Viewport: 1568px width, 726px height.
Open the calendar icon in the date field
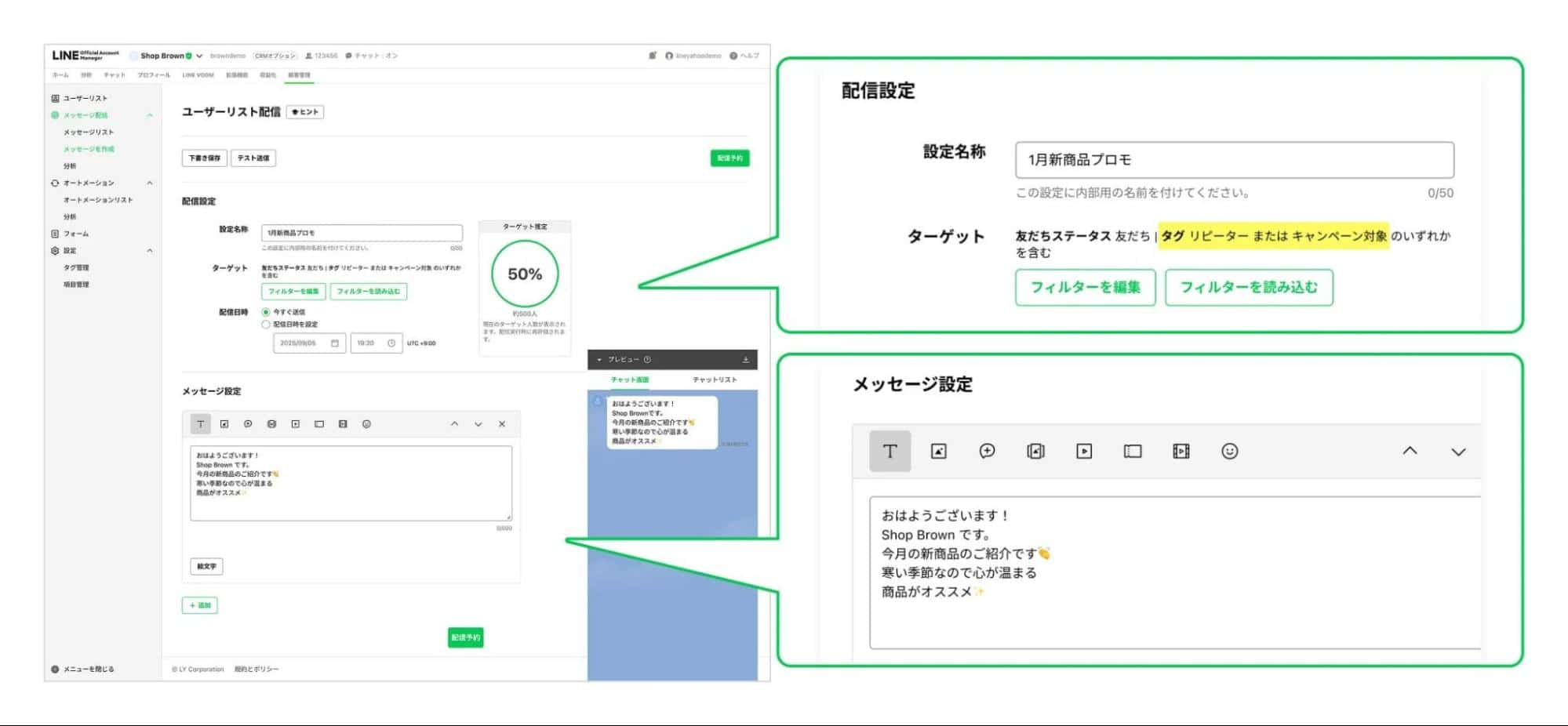335,343
